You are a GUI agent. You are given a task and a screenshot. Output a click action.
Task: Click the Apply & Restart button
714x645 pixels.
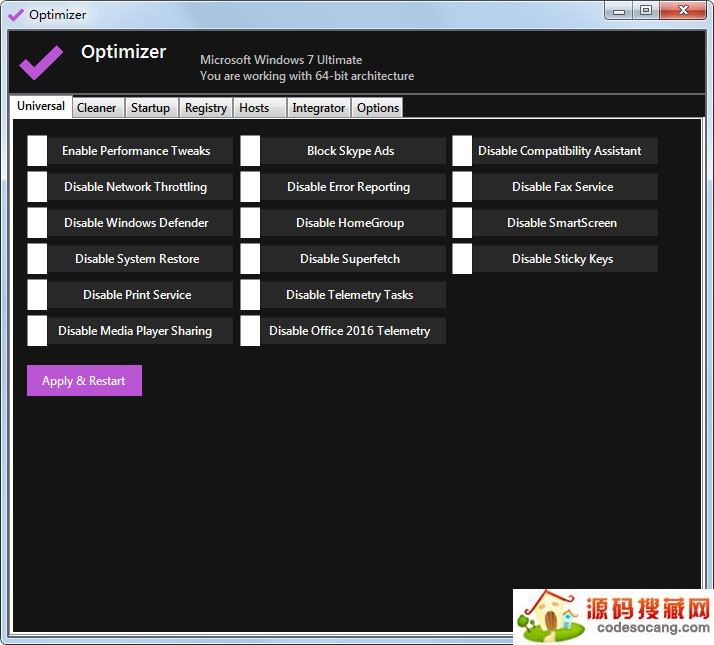click(x=84, y=380)
